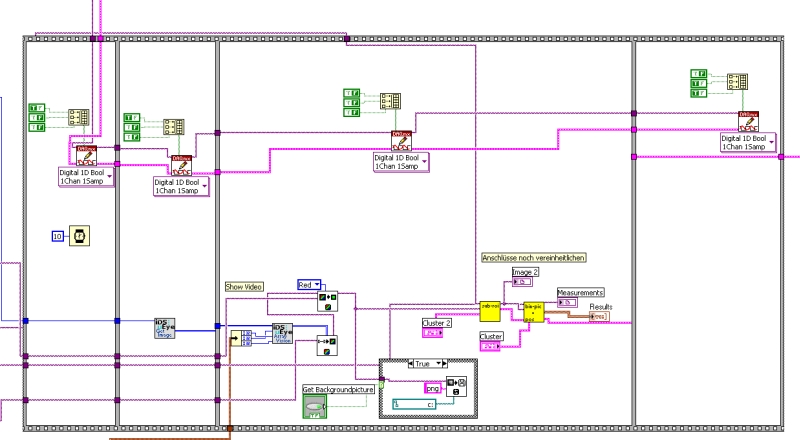
Task: Select the DAQmx Write node in third frame
Action: [402, 141]
